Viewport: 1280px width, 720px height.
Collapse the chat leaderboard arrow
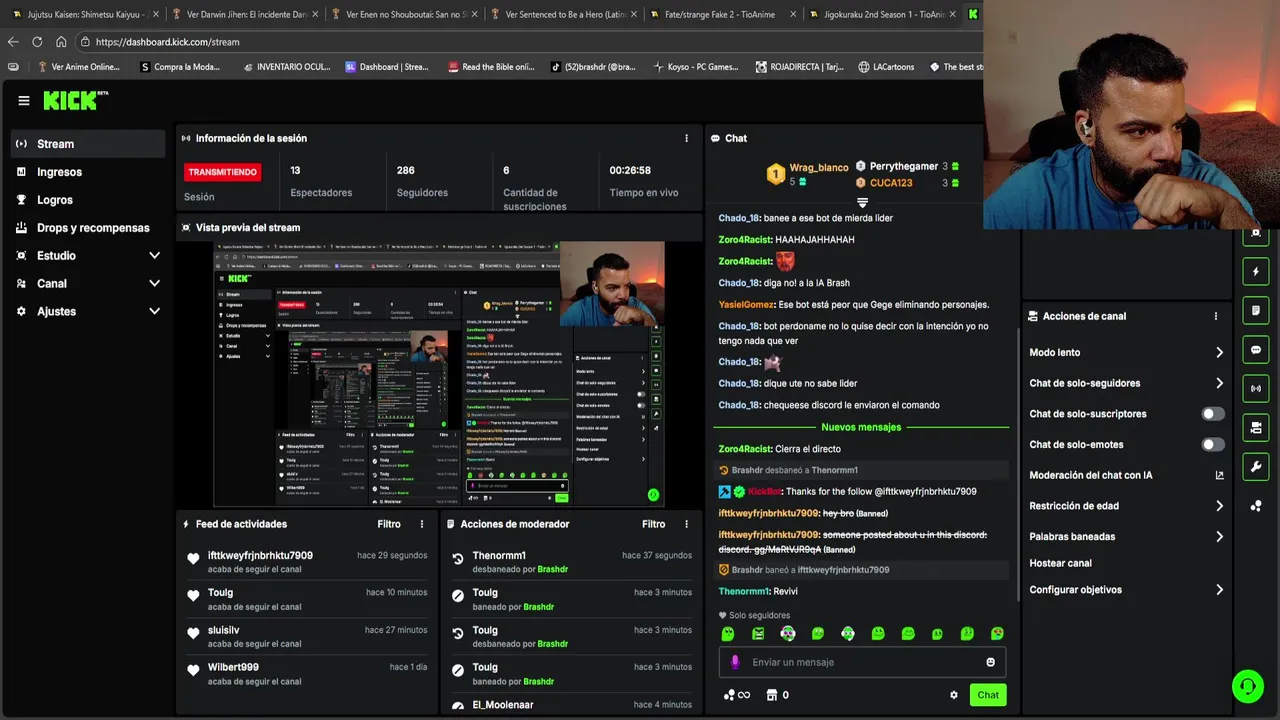[x=862, y=203]
